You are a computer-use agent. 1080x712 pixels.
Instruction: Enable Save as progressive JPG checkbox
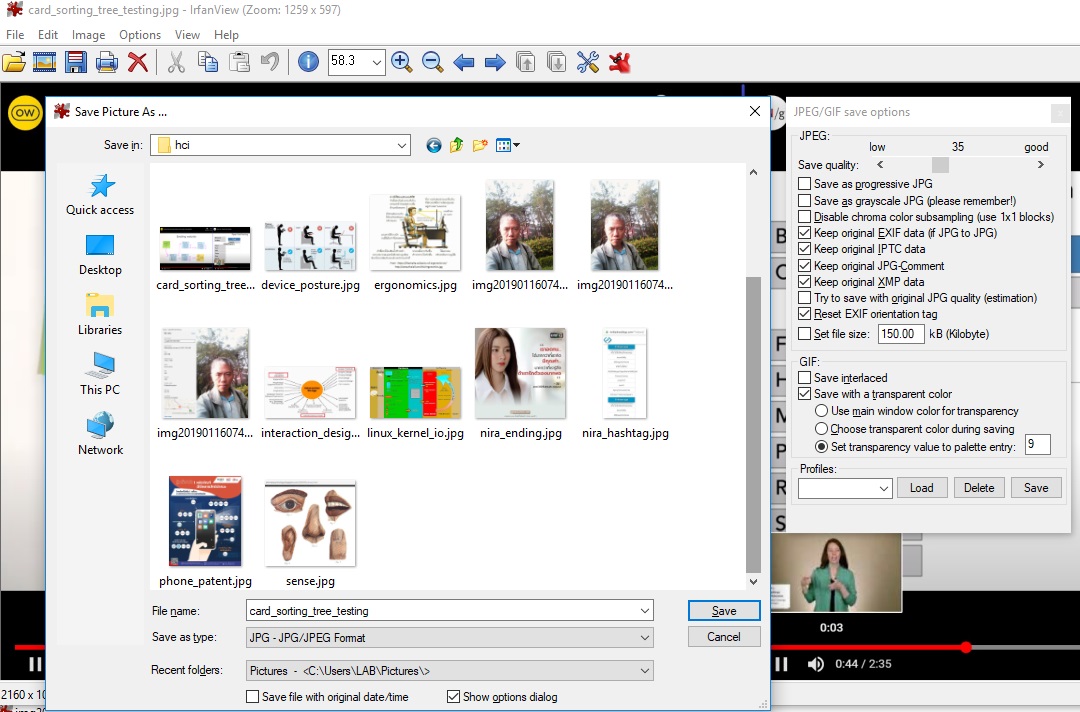(x=804, y=184)
